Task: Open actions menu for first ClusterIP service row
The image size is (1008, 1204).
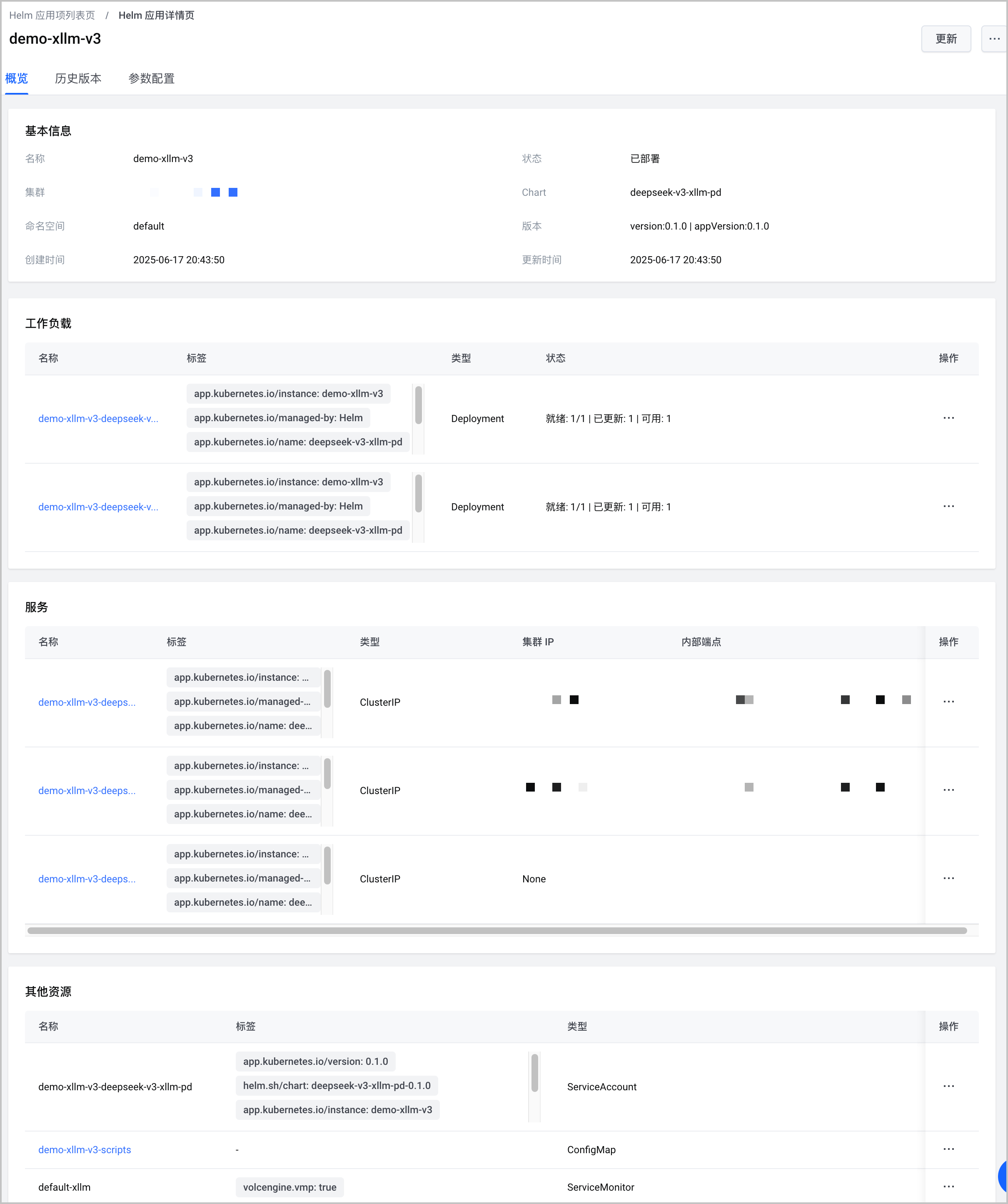Action: [948, 702]
